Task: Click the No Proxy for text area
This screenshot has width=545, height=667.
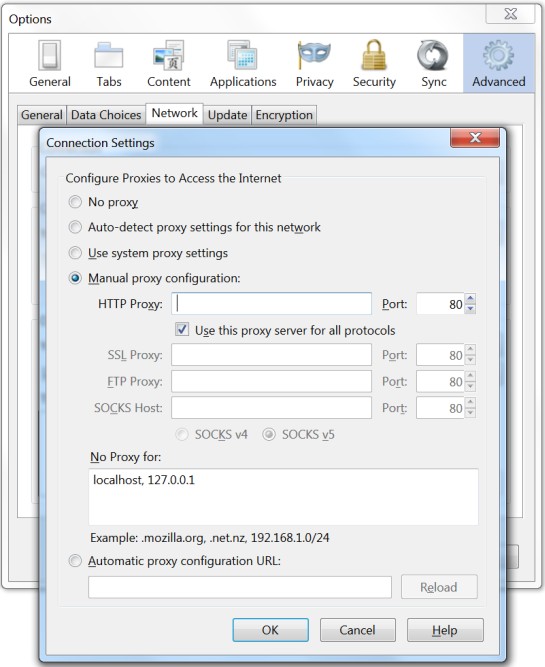Action: [x=283, y=497]
